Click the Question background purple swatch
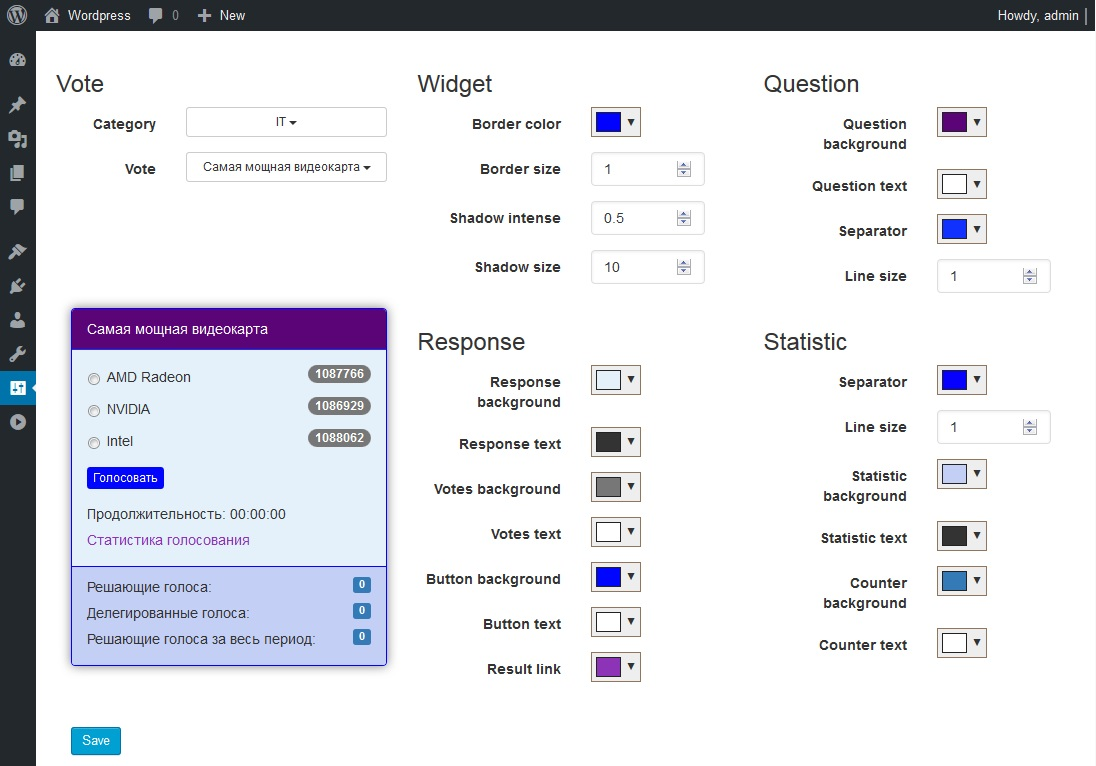This screenshot has height=766, width=1096. [953, 122]
